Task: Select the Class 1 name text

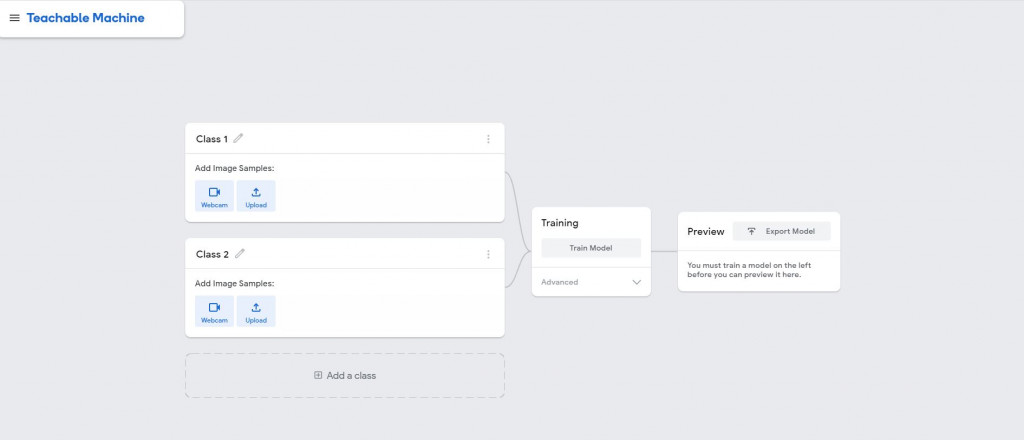Action: click(212, 139)
